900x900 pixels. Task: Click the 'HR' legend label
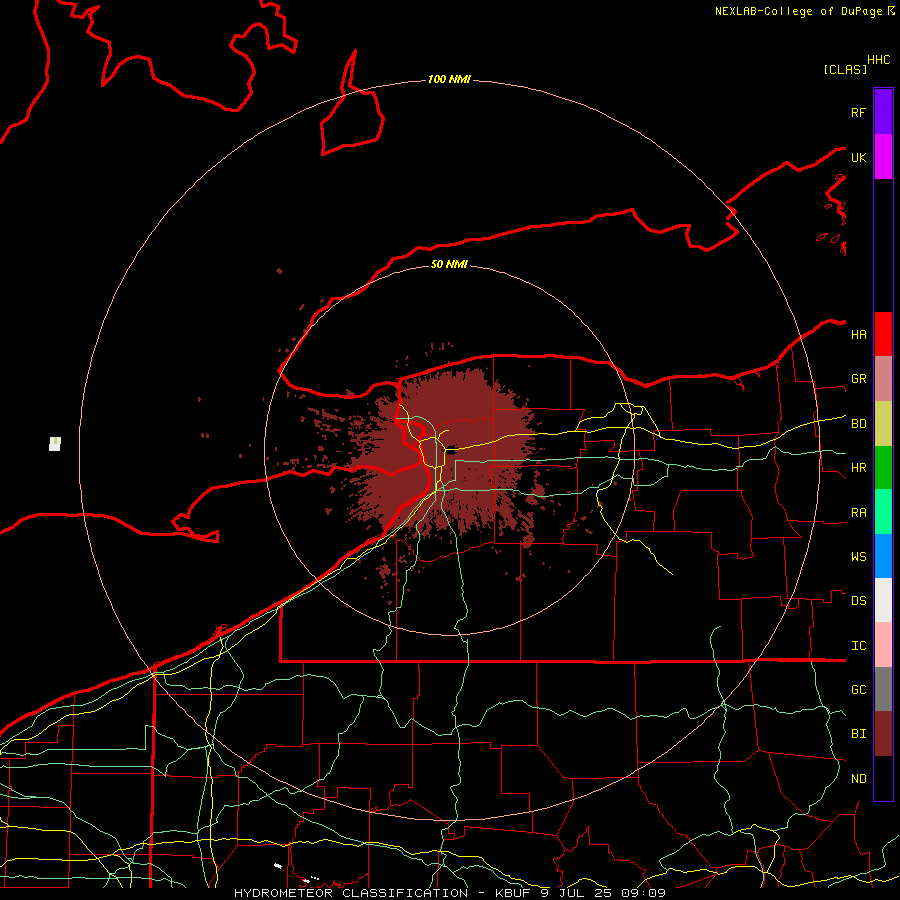point(859,468)
